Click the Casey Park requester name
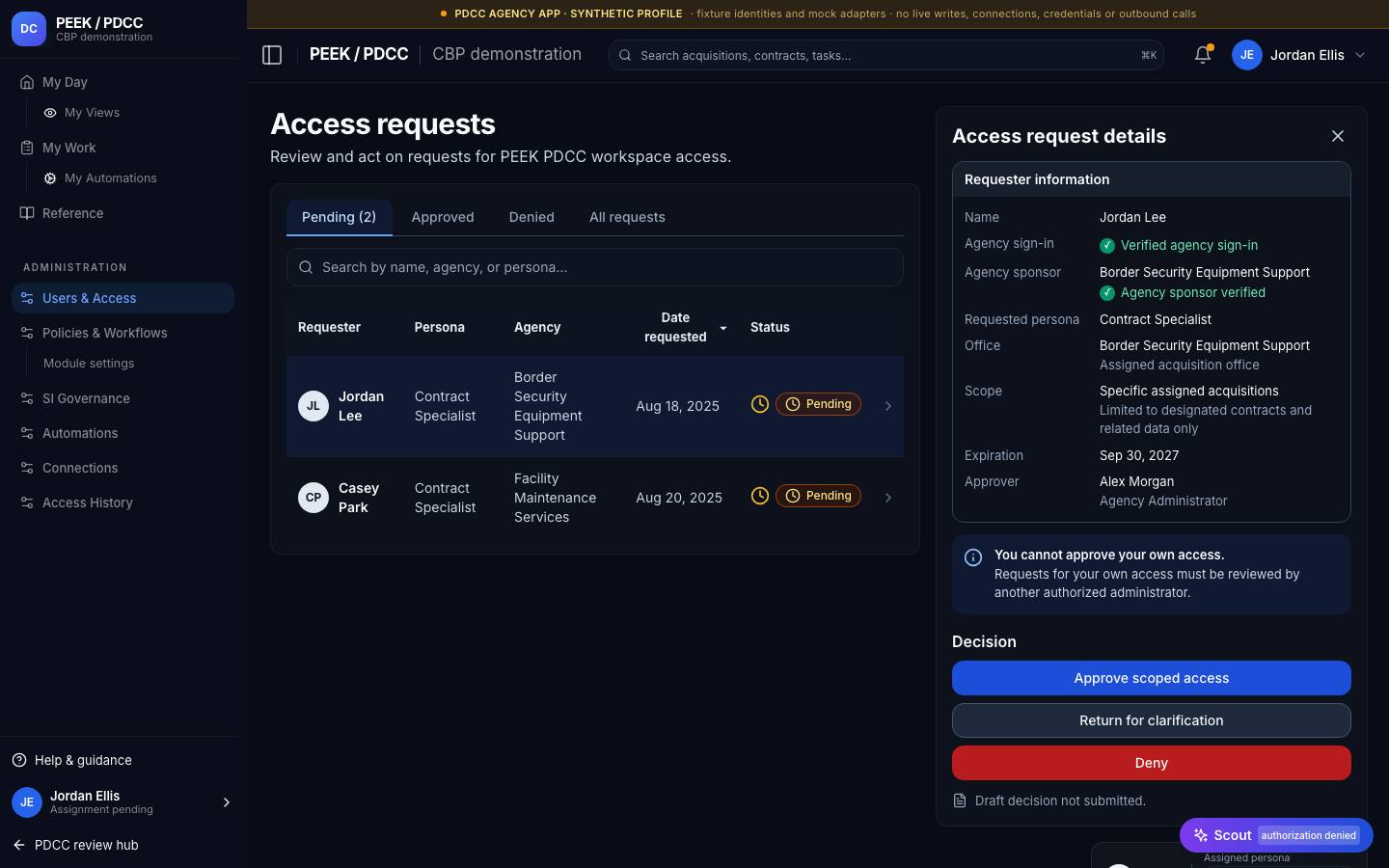Image resolution: width=1389 pixels, height=868 pixels. (359, 498)
